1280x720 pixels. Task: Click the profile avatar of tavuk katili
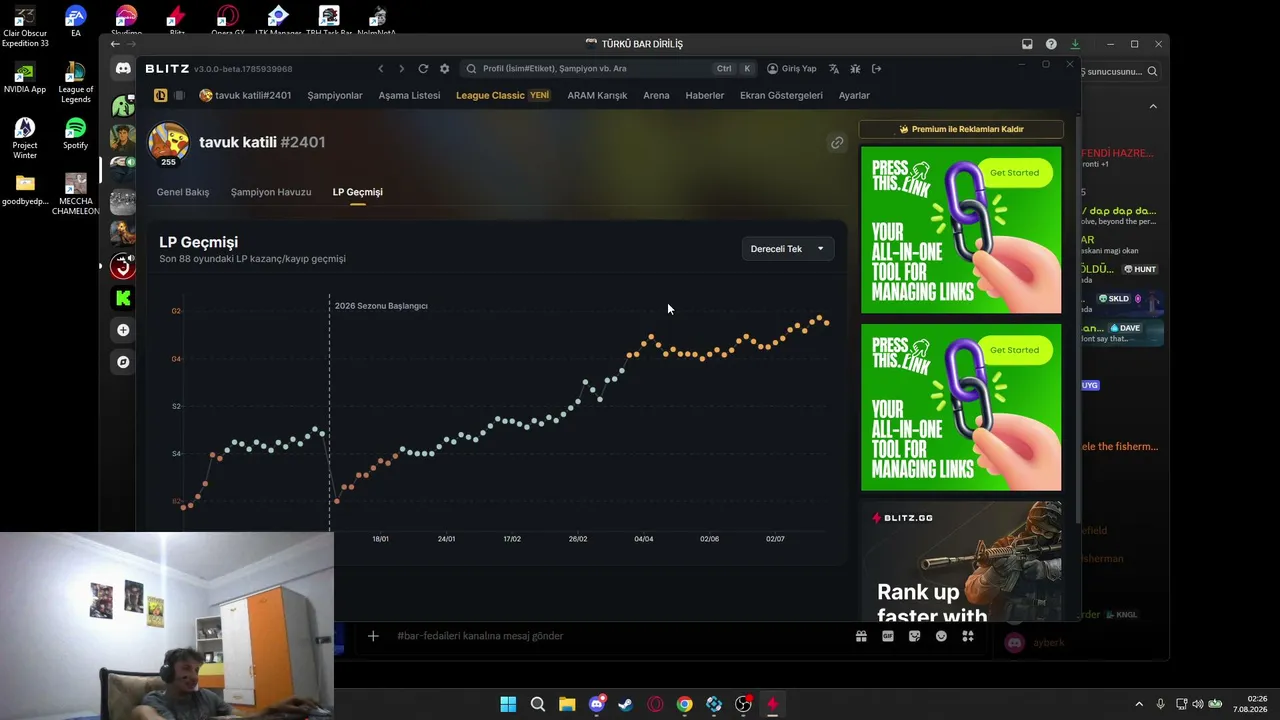168,142
